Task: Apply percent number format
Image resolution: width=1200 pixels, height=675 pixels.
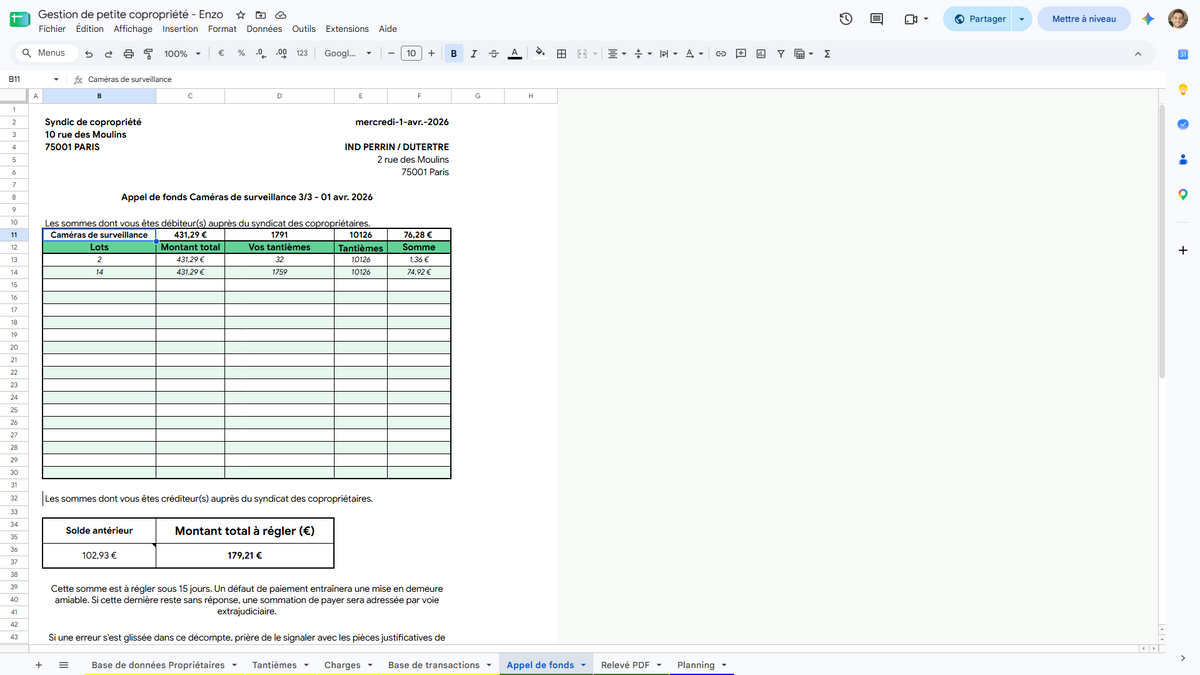Action: [x=241, y=54]
